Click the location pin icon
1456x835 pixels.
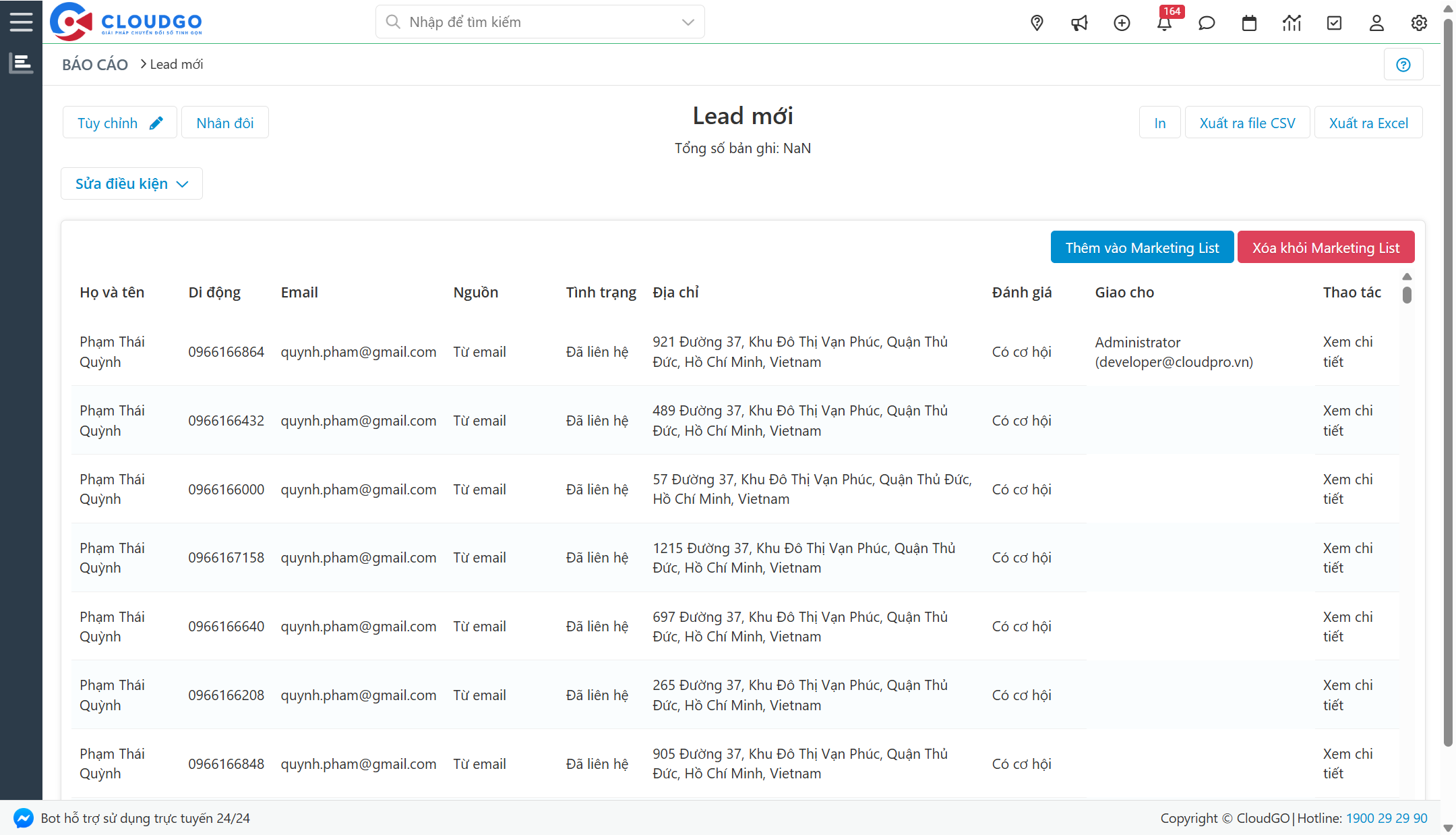1037,23
